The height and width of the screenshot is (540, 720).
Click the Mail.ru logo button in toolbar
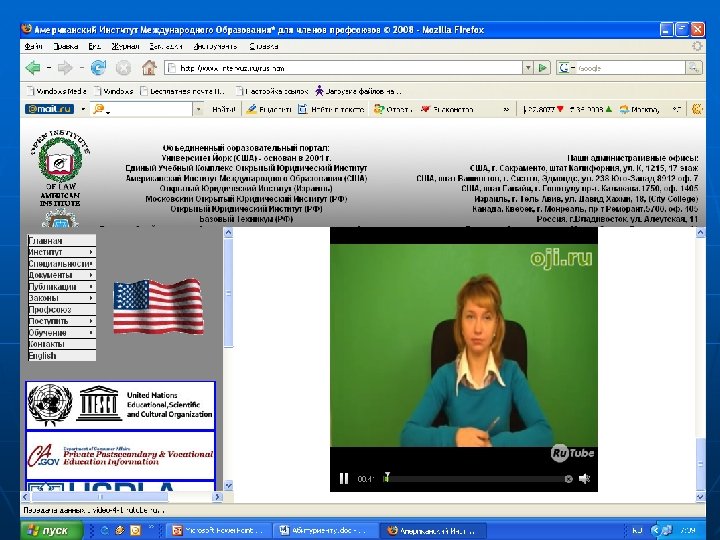pyautogui.click(x=49, y=109)
